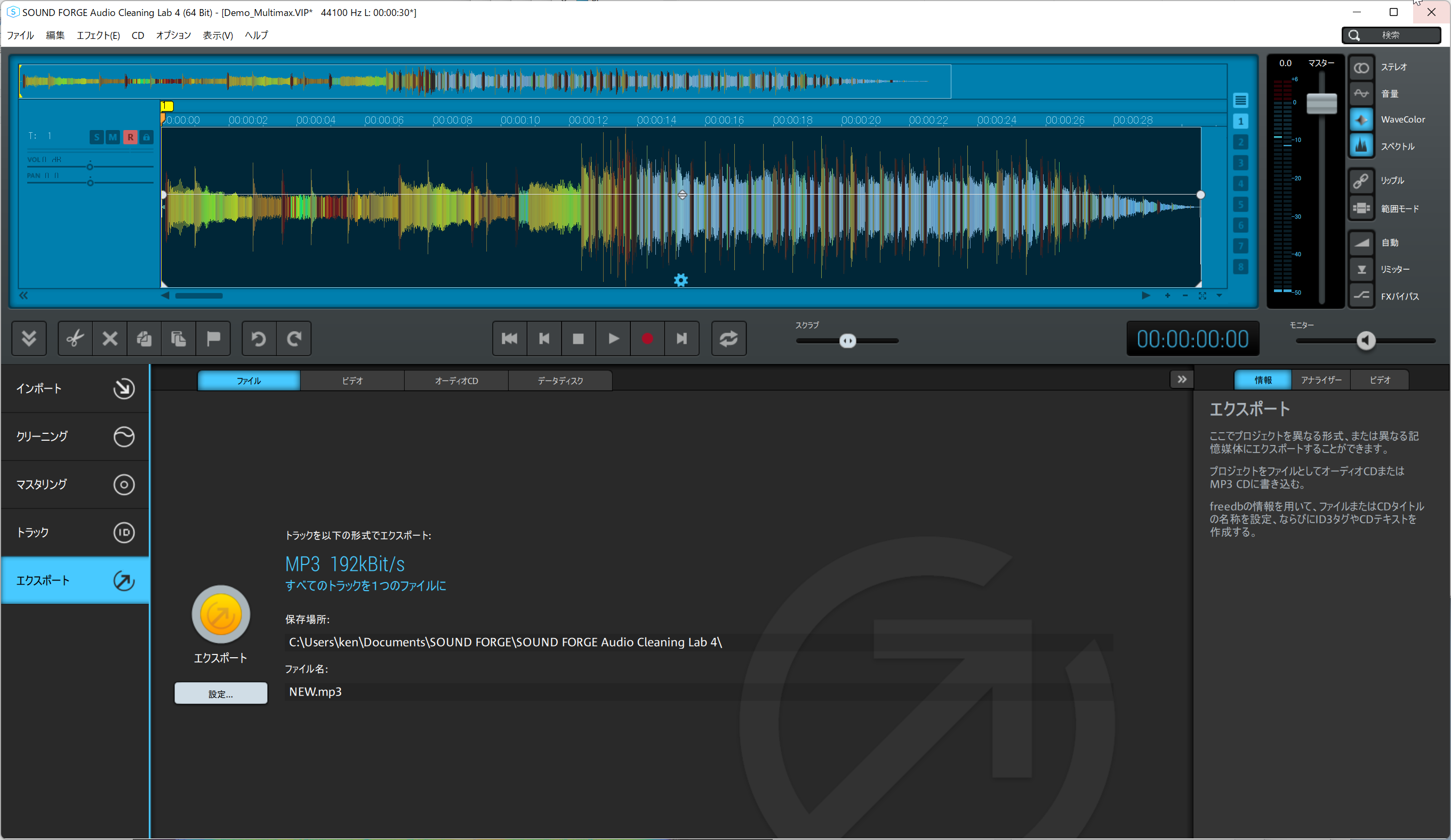Click the file name field NEW.mp3
This screenshot has width=1451, height=840.
pos(699,692)
